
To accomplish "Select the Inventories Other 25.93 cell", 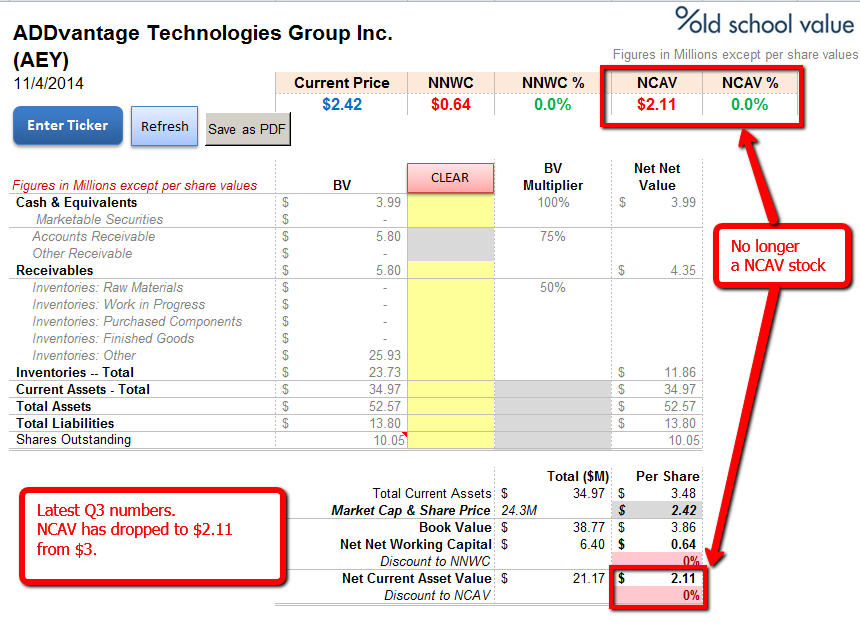I will [341, 355].
